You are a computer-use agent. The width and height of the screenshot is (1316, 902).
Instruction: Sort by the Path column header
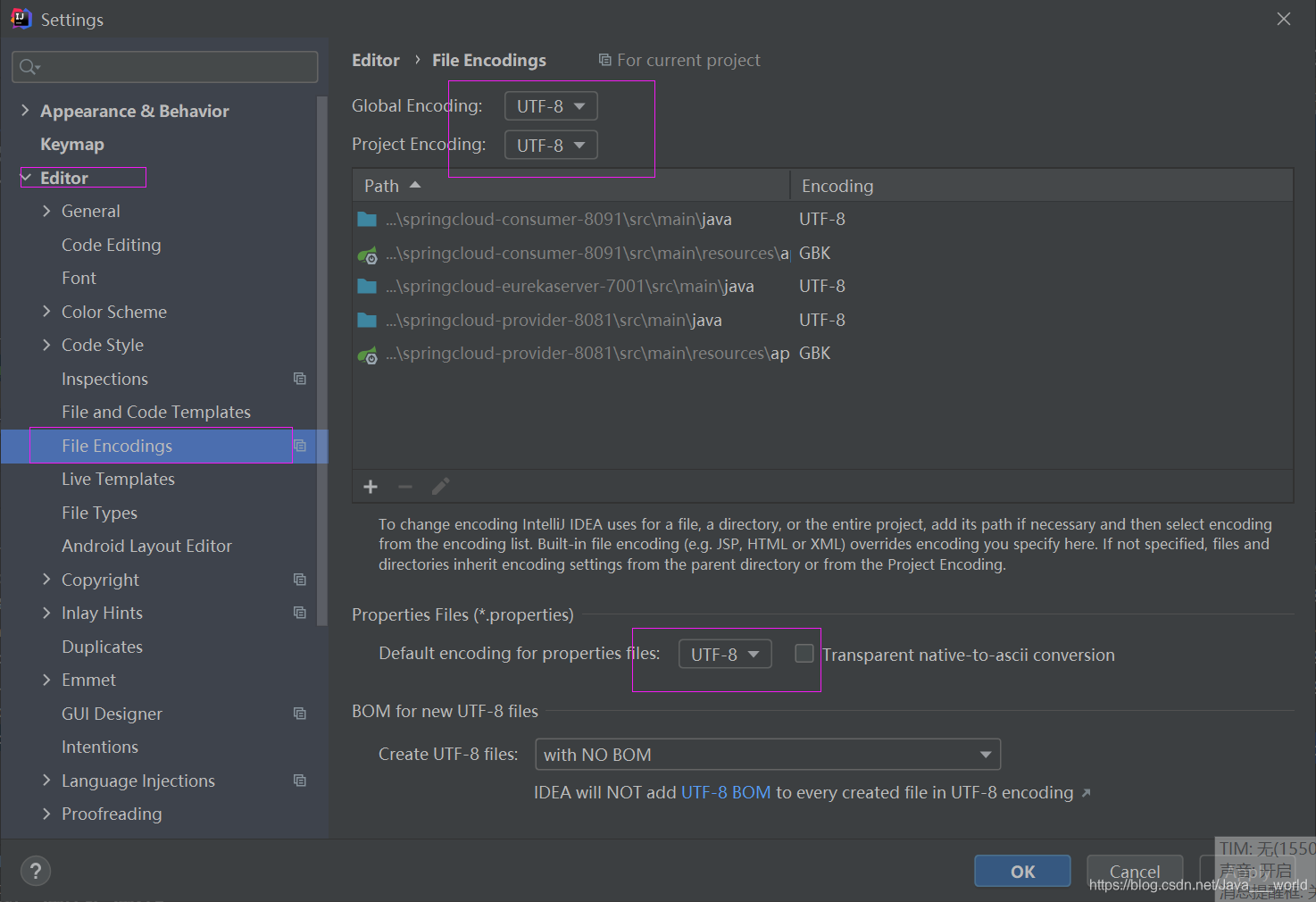pos(571,186)
